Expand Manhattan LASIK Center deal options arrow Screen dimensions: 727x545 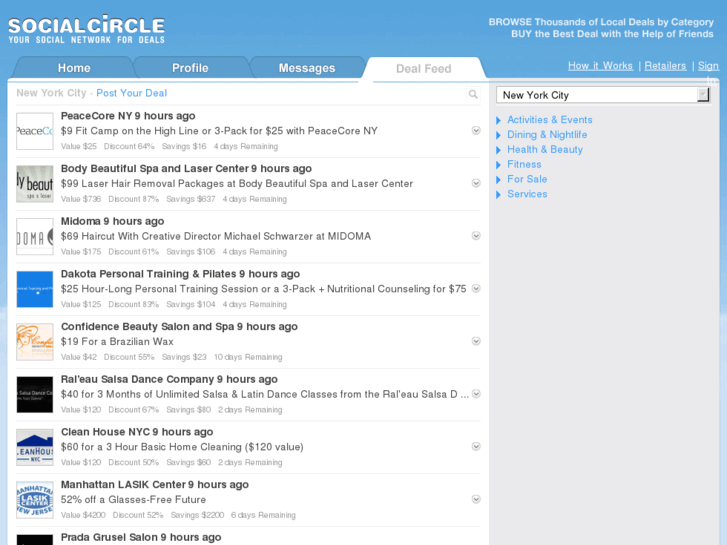coord(476,499)
